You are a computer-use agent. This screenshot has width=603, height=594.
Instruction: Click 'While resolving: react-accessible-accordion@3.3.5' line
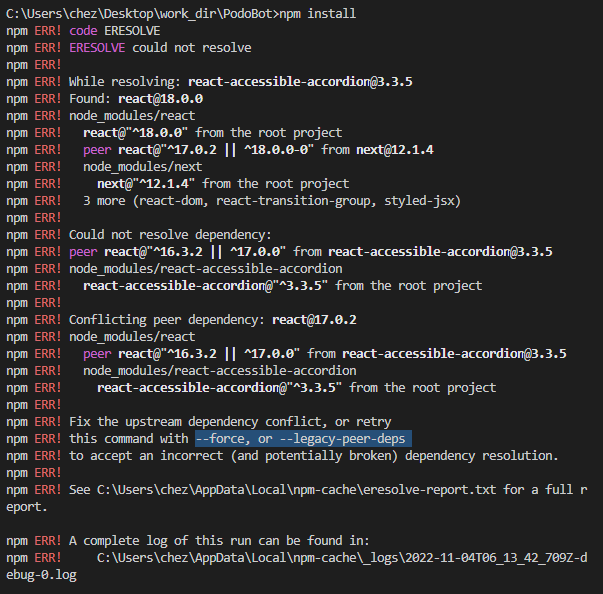pos(241,82)
